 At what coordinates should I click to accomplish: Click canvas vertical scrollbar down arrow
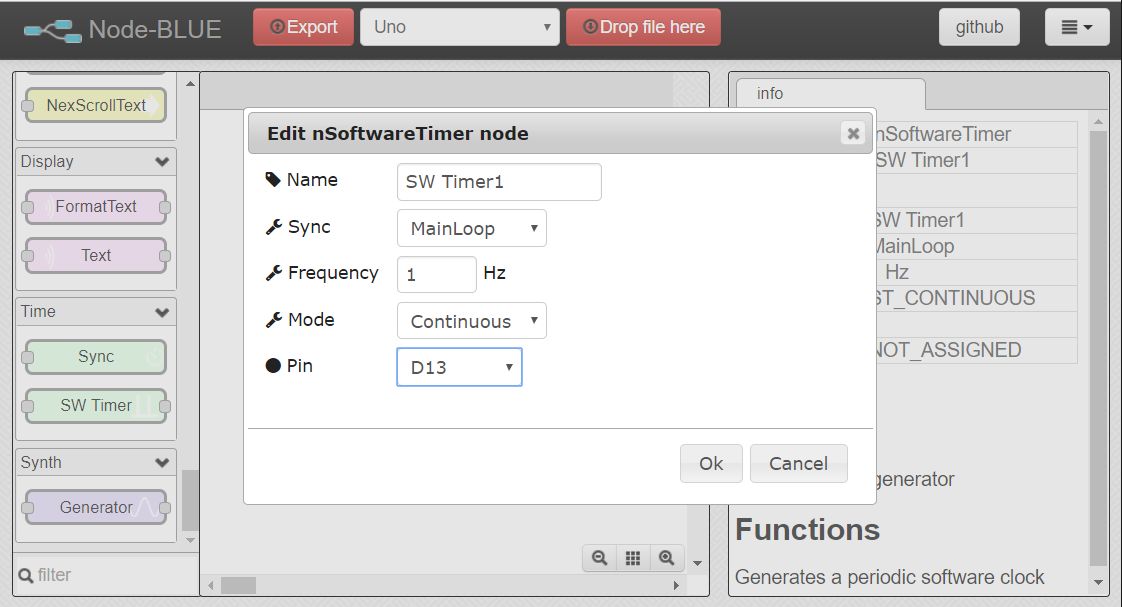[x=698, y=563]
